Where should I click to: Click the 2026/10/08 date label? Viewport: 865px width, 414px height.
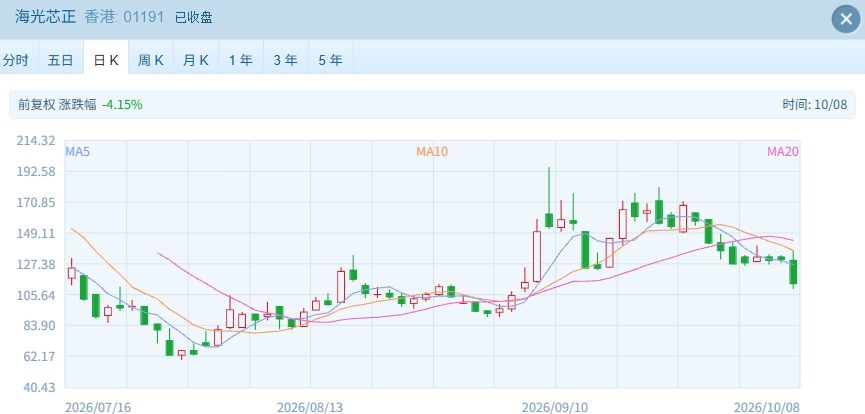[x=767, y=407]
